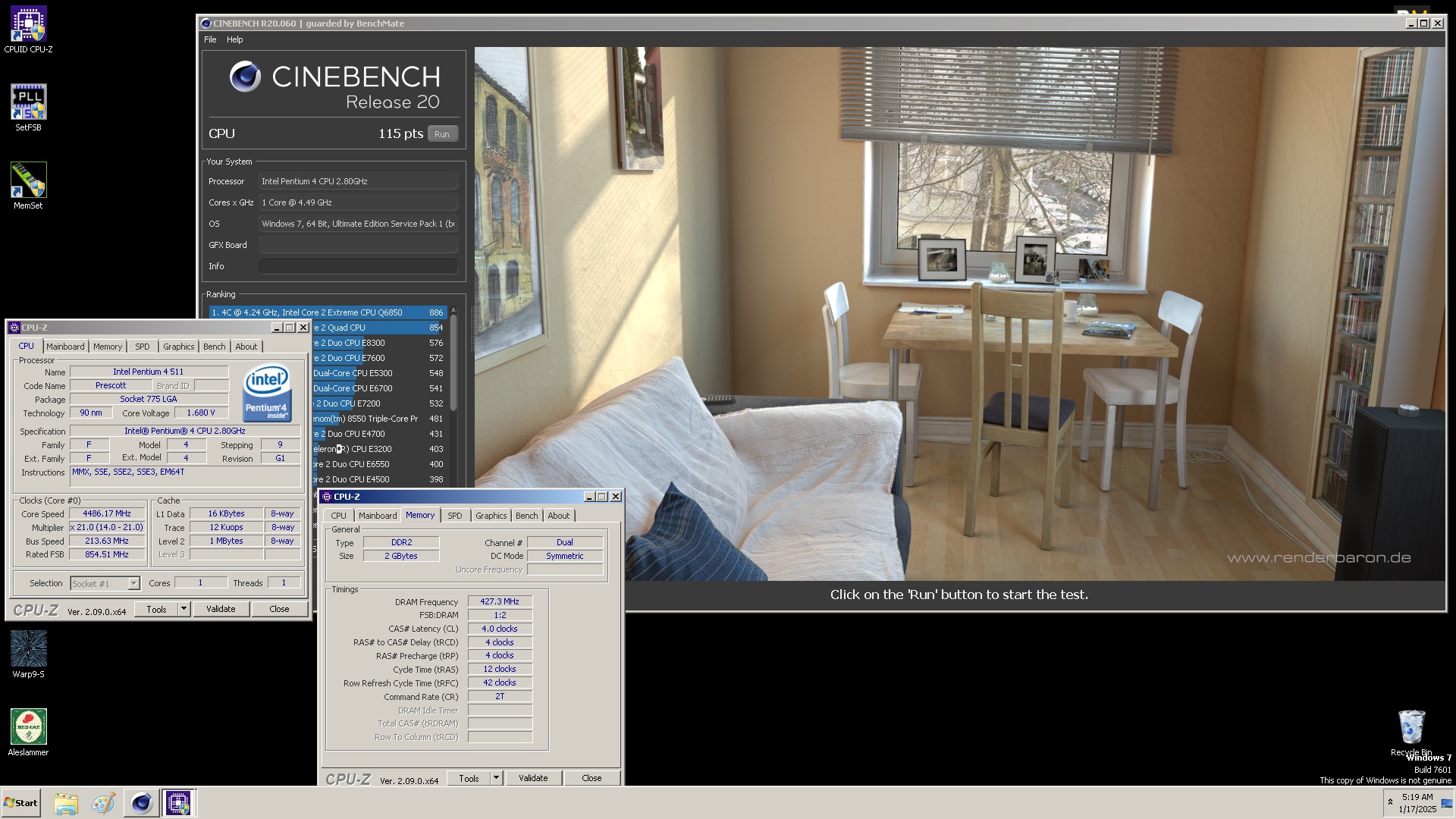Click the memory Type DDR2 value
The height and width of the screenshot is (819, 1456).
pyautogui.click(x=401, y=542)
